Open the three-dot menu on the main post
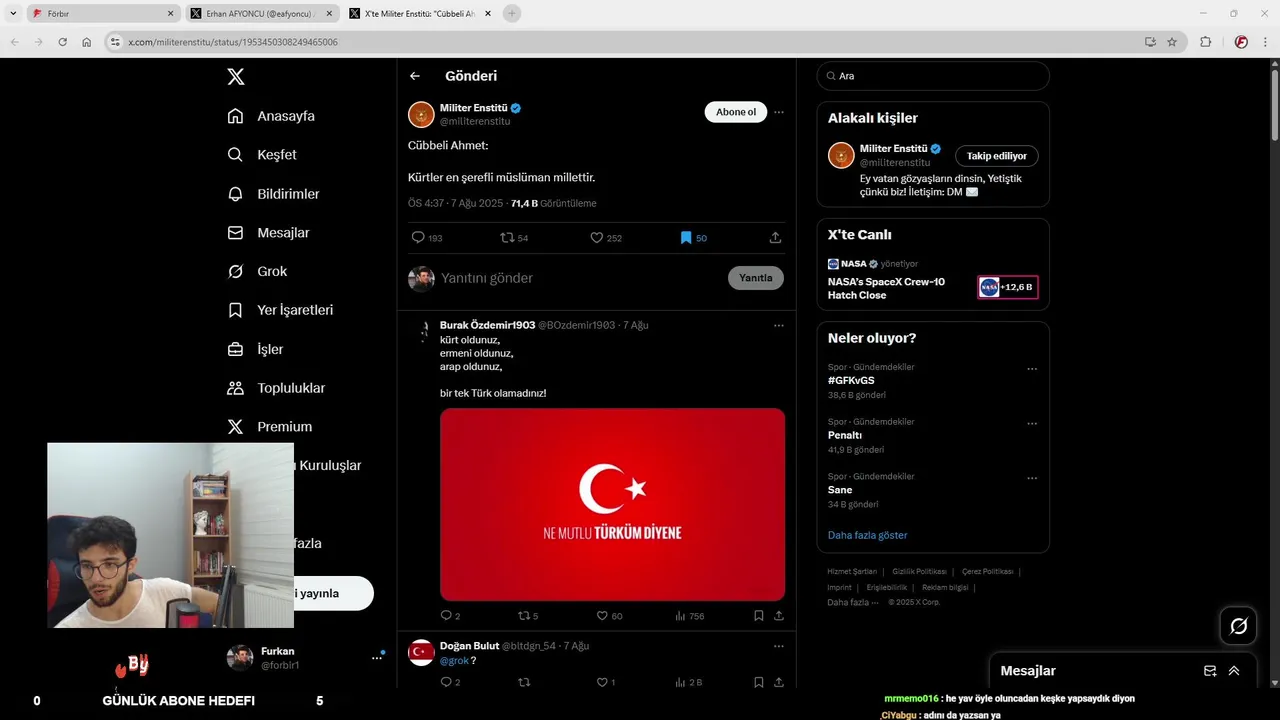 click(779, 112)
